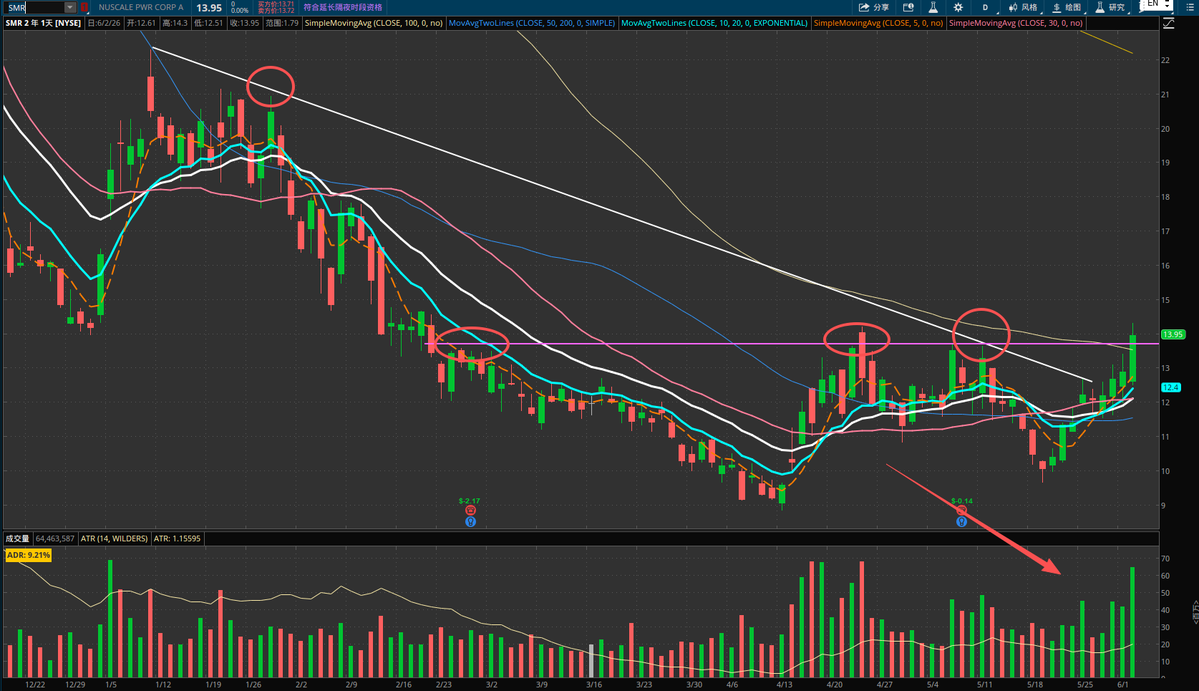Viewport: 1199px width, 691px height.
Task: Open the flask Studies icon
Action: pos(933,8)
